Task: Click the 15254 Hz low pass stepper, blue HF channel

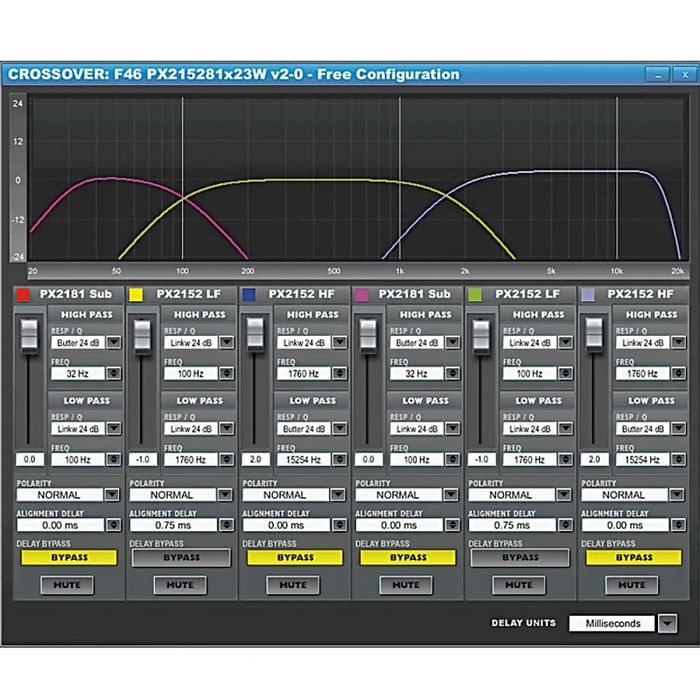Action: (340, 459)
